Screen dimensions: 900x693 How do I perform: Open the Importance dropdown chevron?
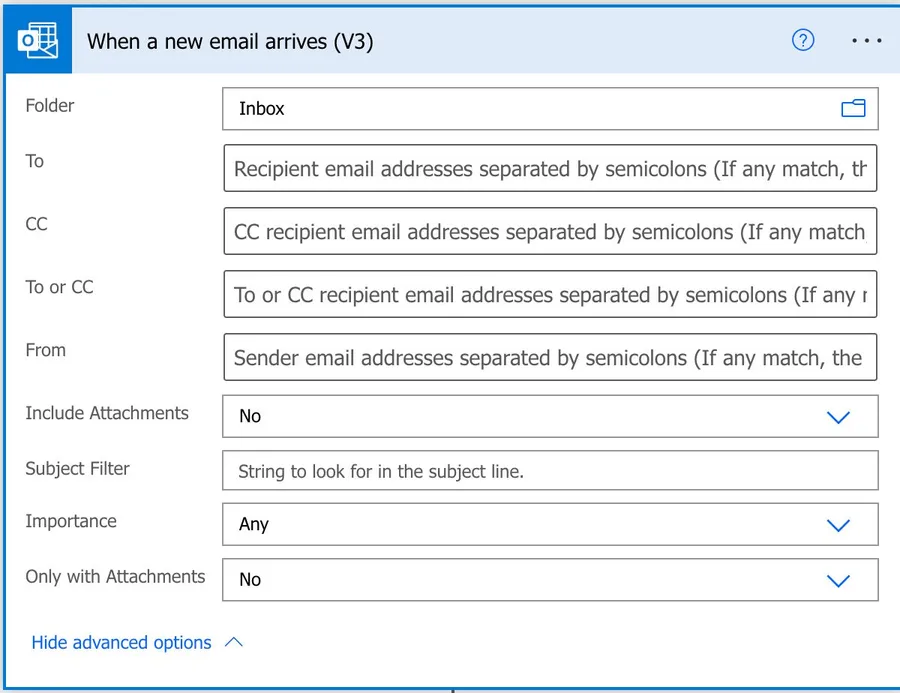(x=838, y=525)
